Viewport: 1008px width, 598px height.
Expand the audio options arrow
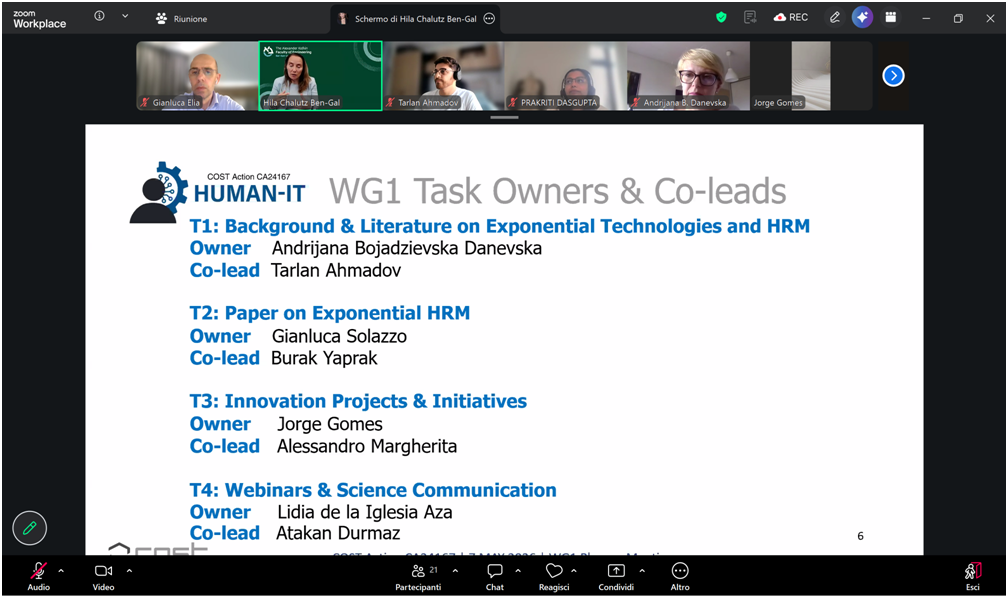coord(61,570)
